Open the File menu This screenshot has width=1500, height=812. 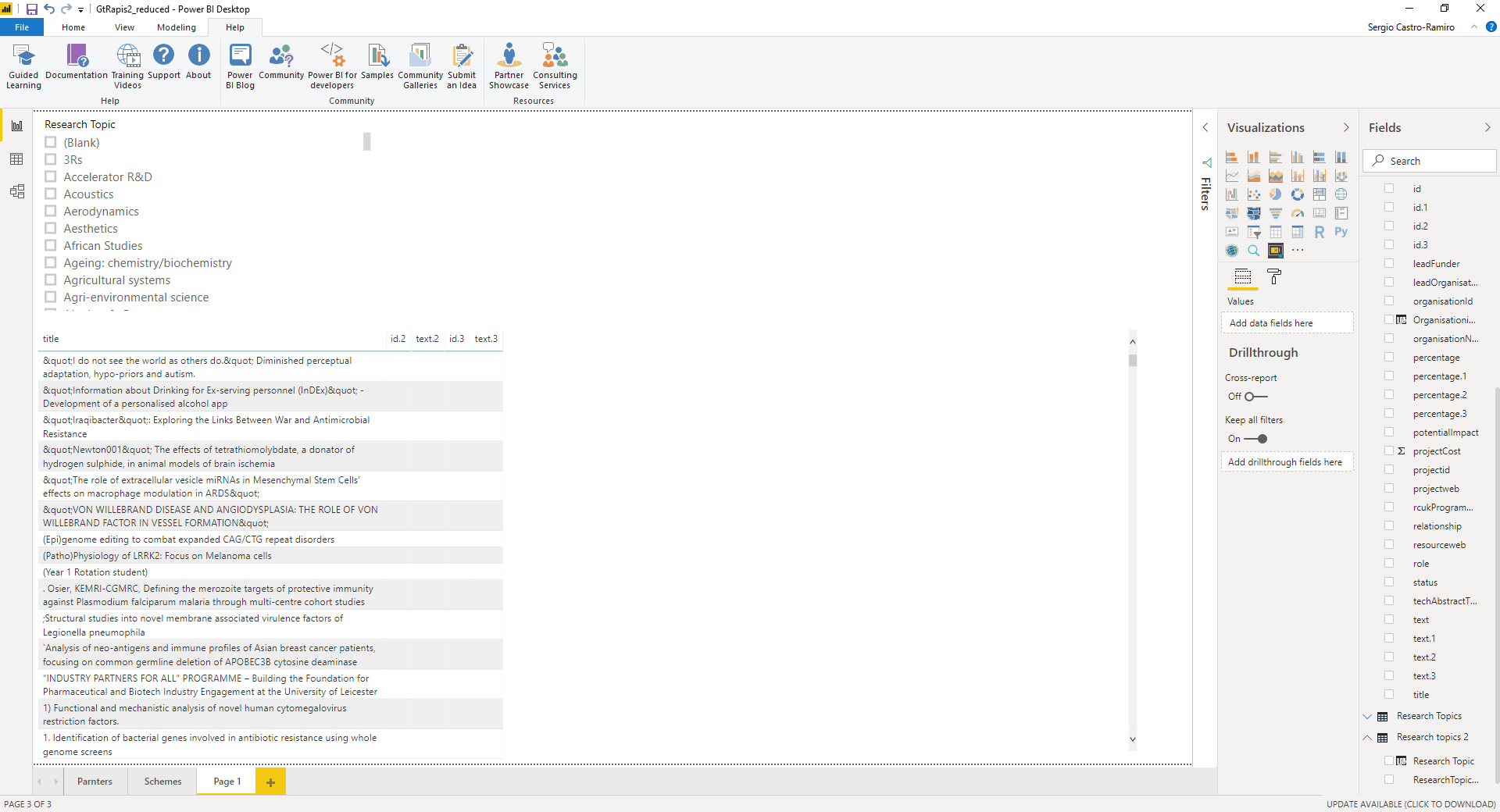(22, 27)
